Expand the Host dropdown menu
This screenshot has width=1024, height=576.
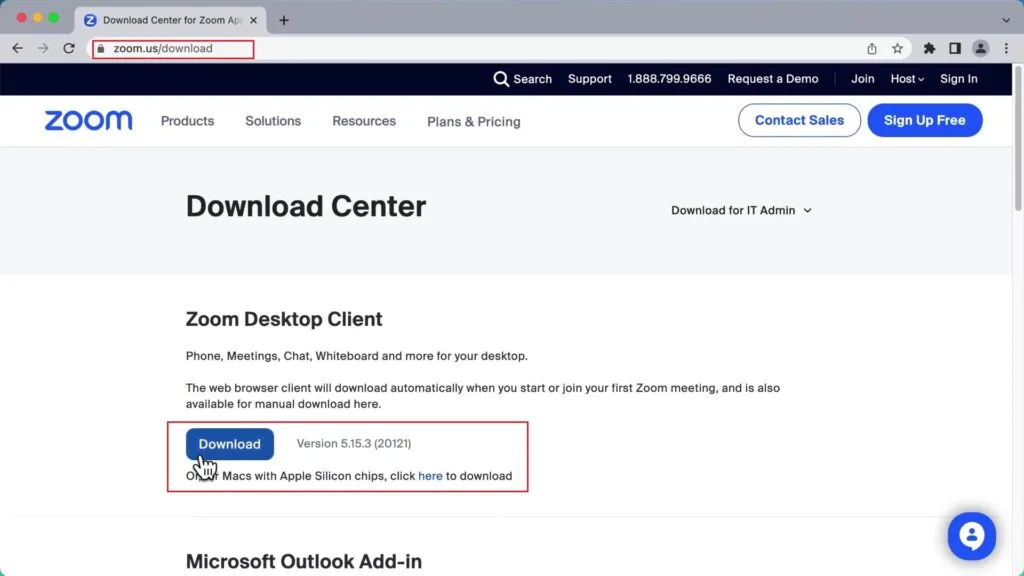click(907, 79)
